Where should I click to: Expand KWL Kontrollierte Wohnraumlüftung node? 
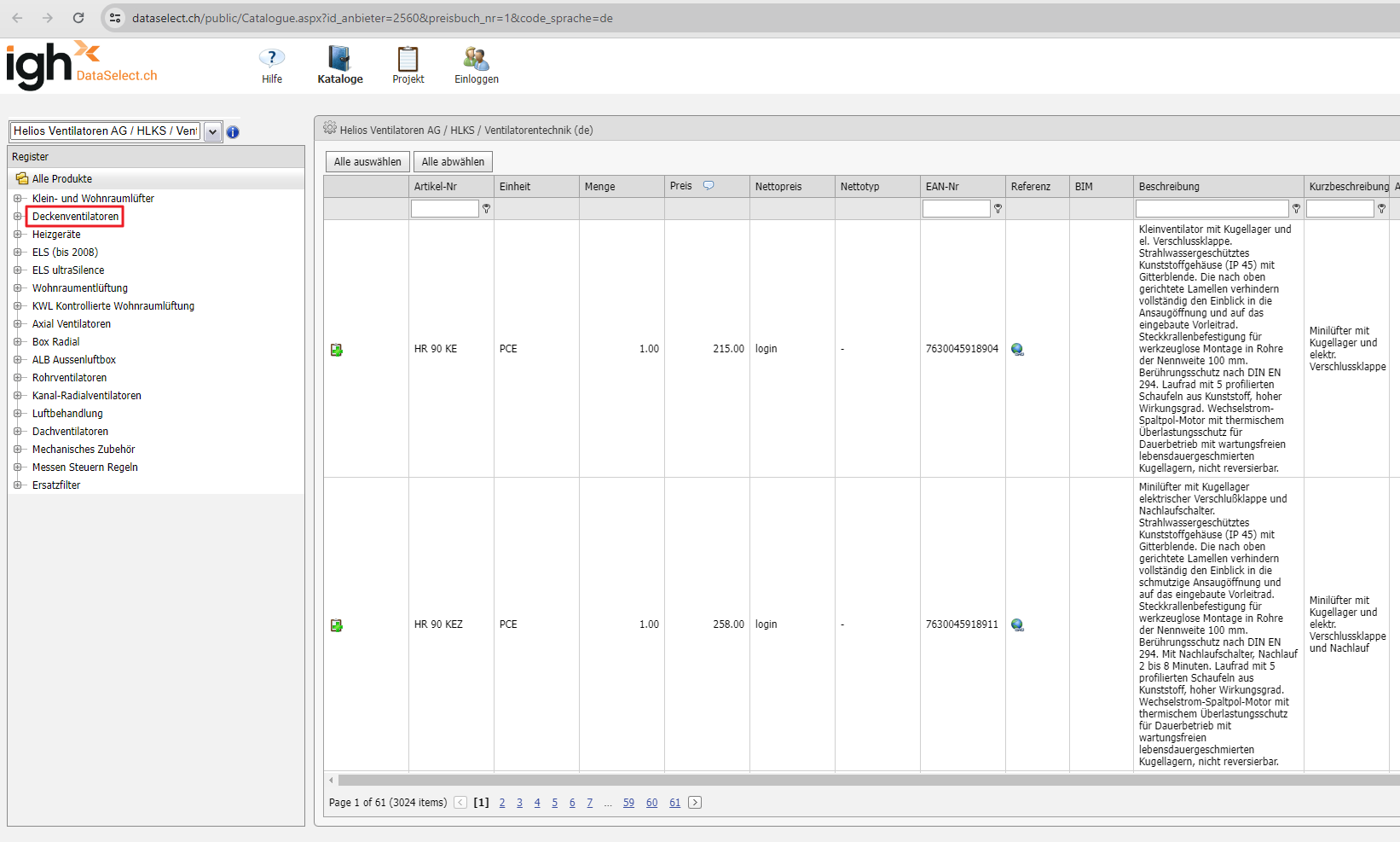17,305
